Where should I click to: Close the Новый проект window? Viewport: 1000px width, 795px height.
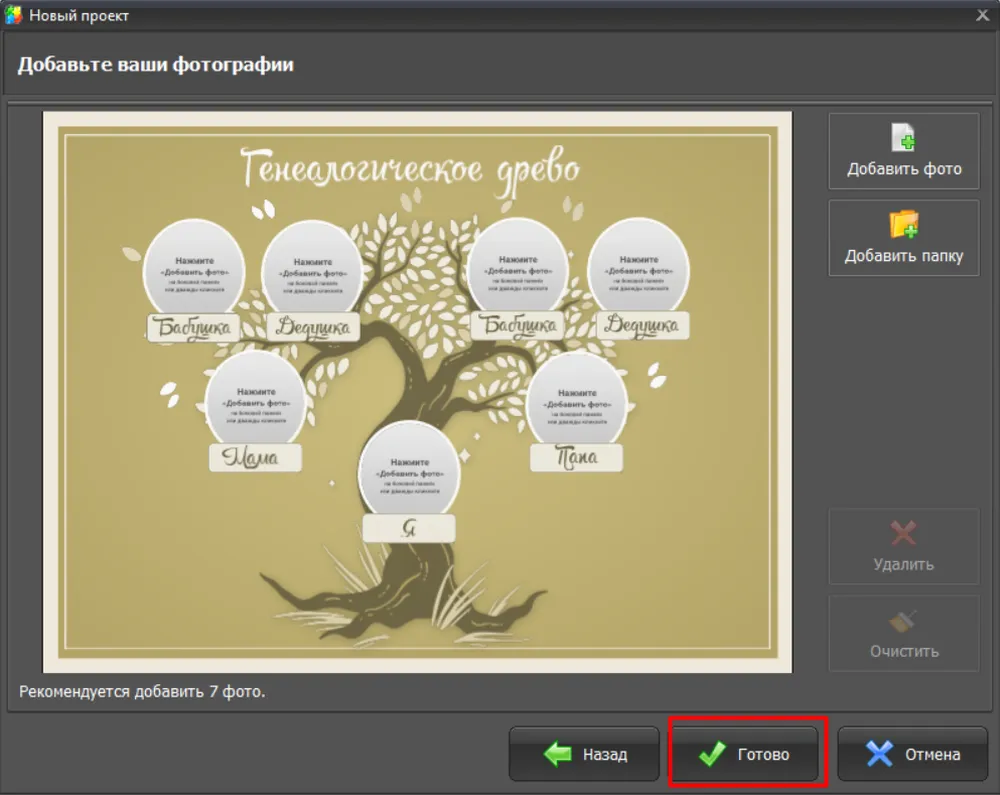coord(983,15)
